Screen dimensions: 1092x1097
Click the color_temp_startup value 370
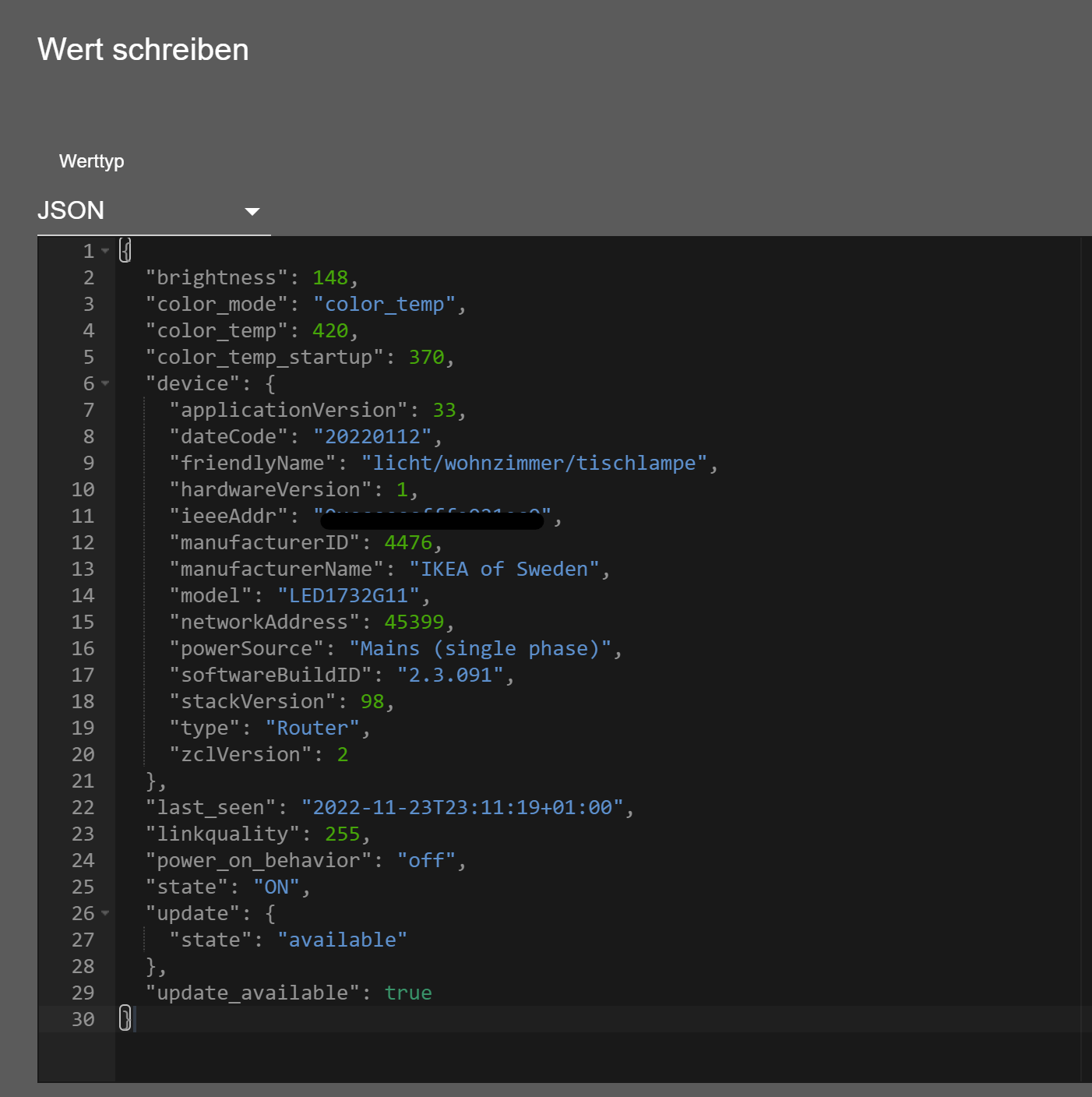point(426,358)
